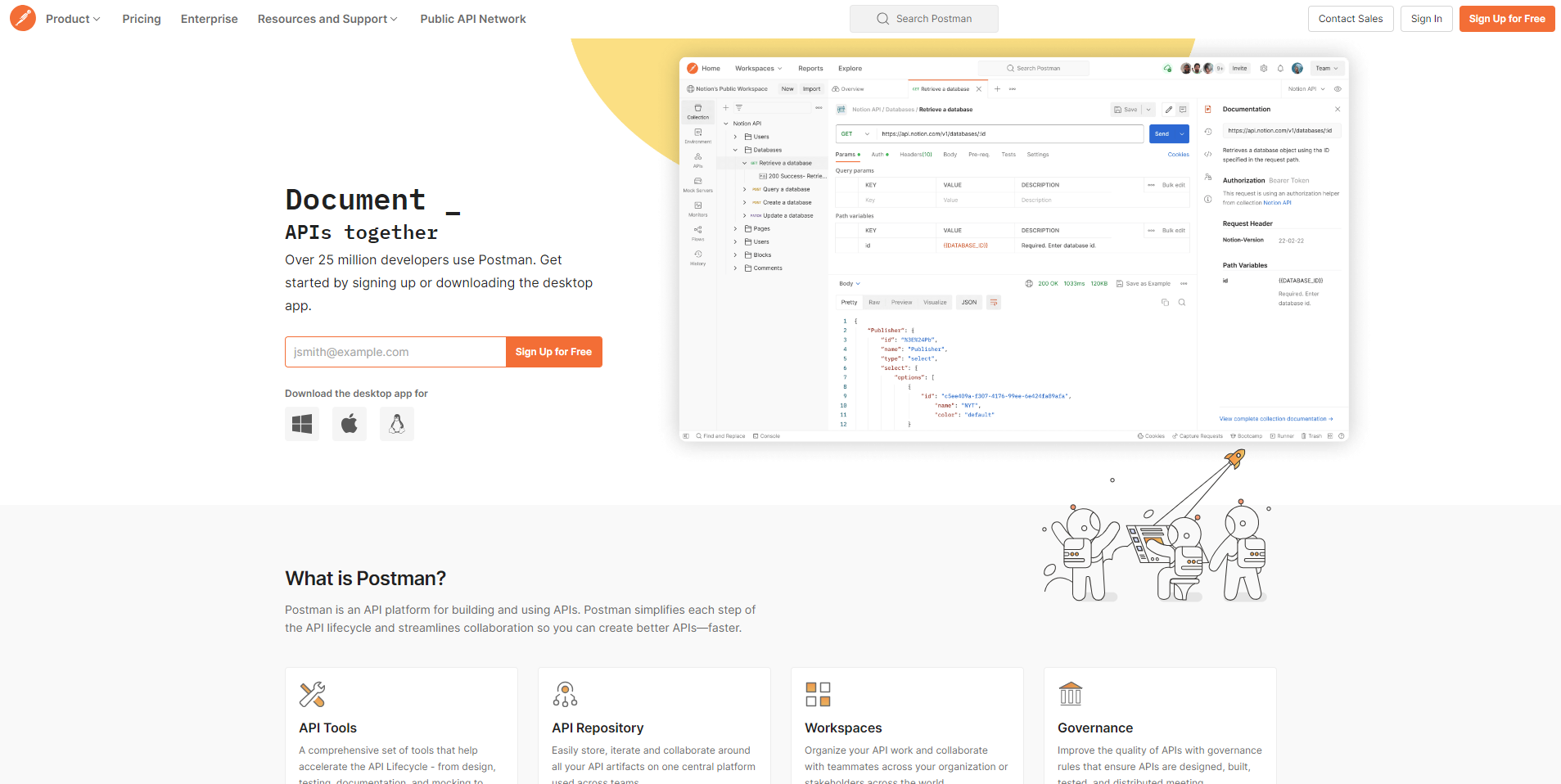This screenshot has height=784, width=1561.
Task: Click the API Tools card icon
Action: click(312, 695)
